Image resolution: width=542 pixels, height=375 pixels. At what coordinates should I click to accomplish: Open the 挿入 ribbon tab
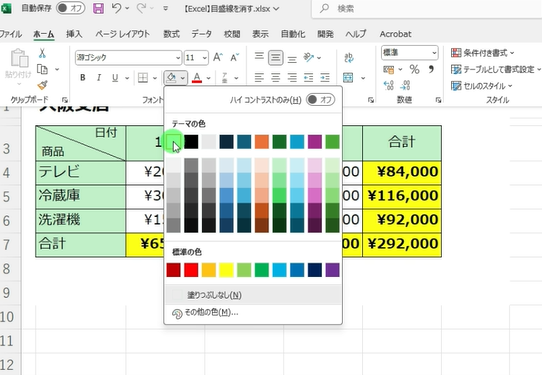pyautogui.click(x=74, y=34)
